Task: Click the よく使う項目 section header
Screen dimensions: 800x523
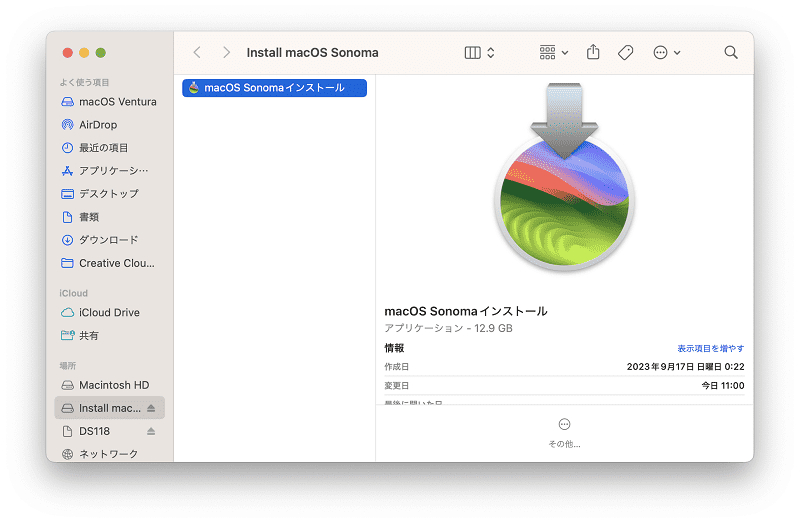Action: click(84, 82)
